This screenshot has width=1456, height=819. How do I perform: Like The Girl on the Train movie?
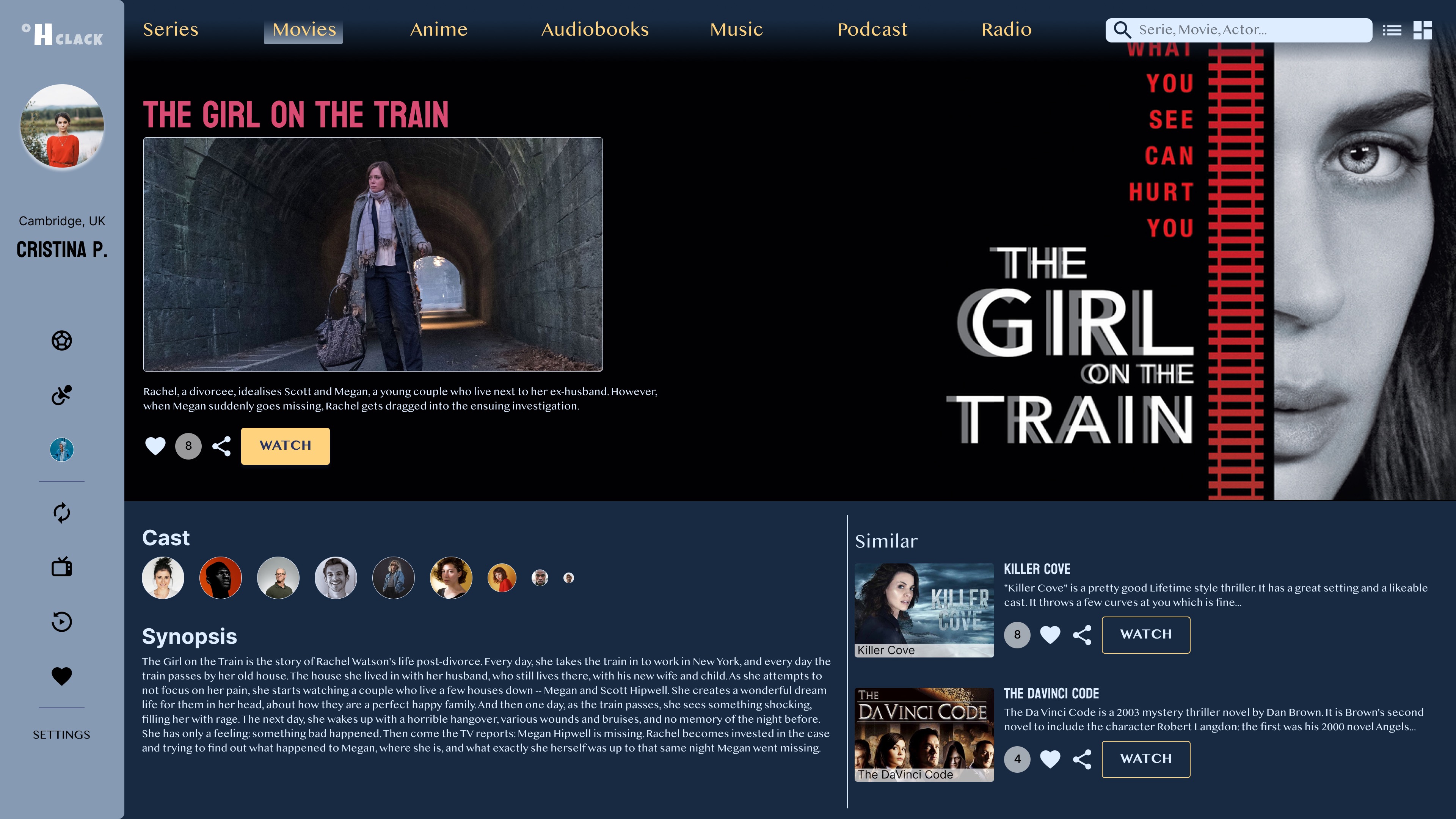(155, 446)
